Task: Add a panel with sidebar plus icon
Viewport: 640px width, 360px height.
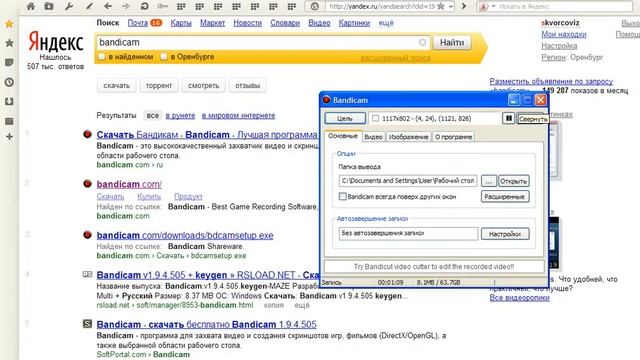Action: (9, 137)
